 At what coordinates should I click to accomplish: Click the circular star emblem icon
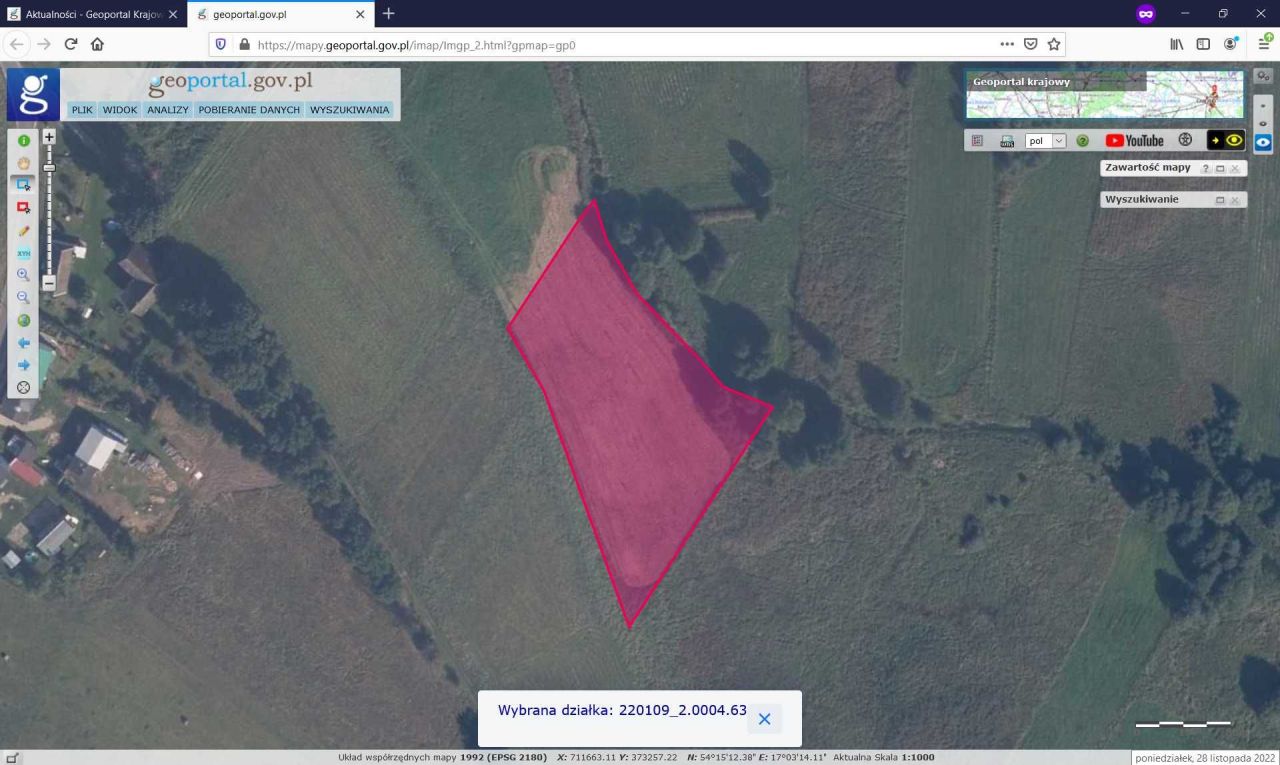click(x=1186, y=141)
